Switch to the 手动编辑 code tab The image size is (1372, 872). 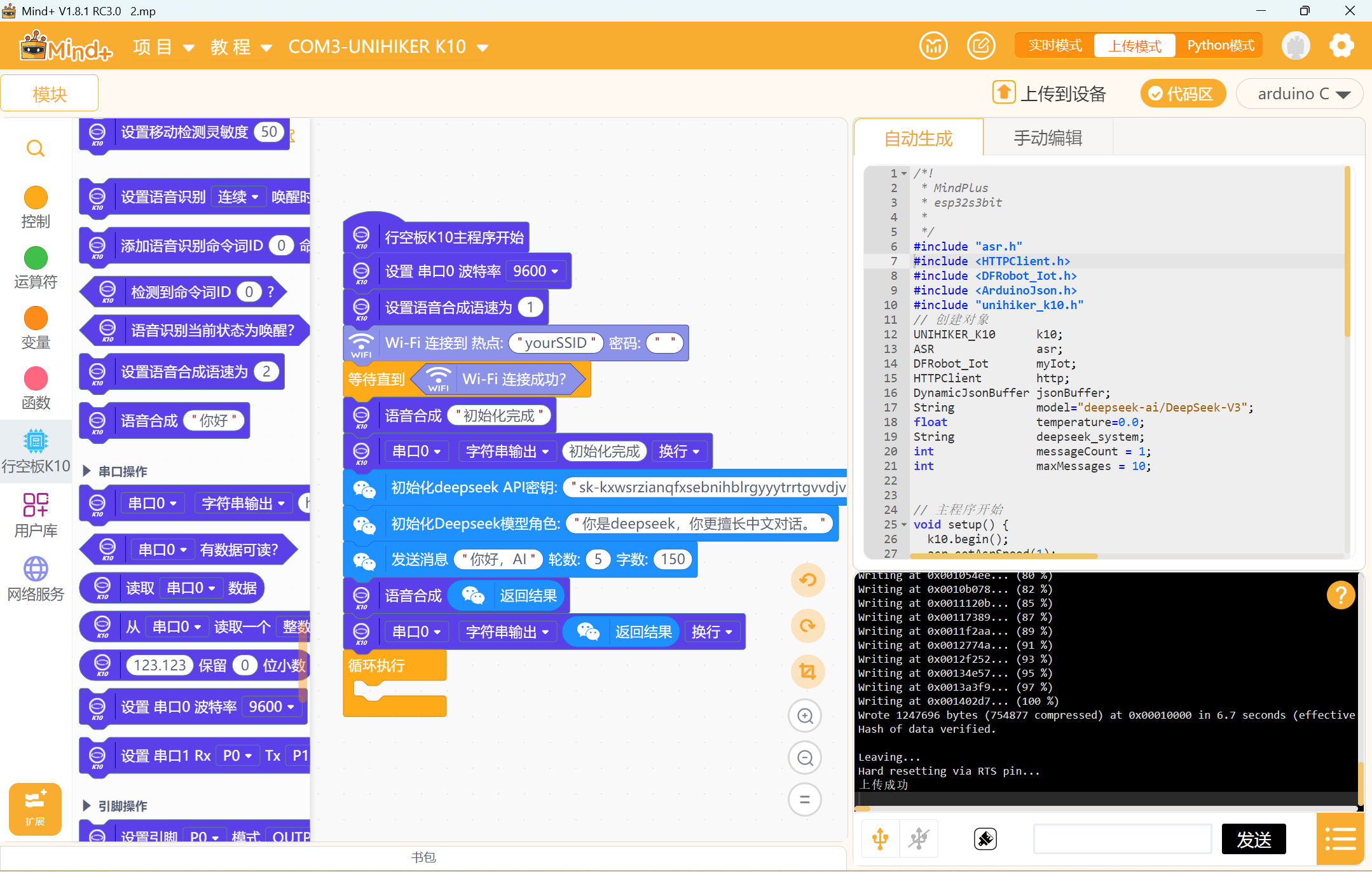point(1046,137)
